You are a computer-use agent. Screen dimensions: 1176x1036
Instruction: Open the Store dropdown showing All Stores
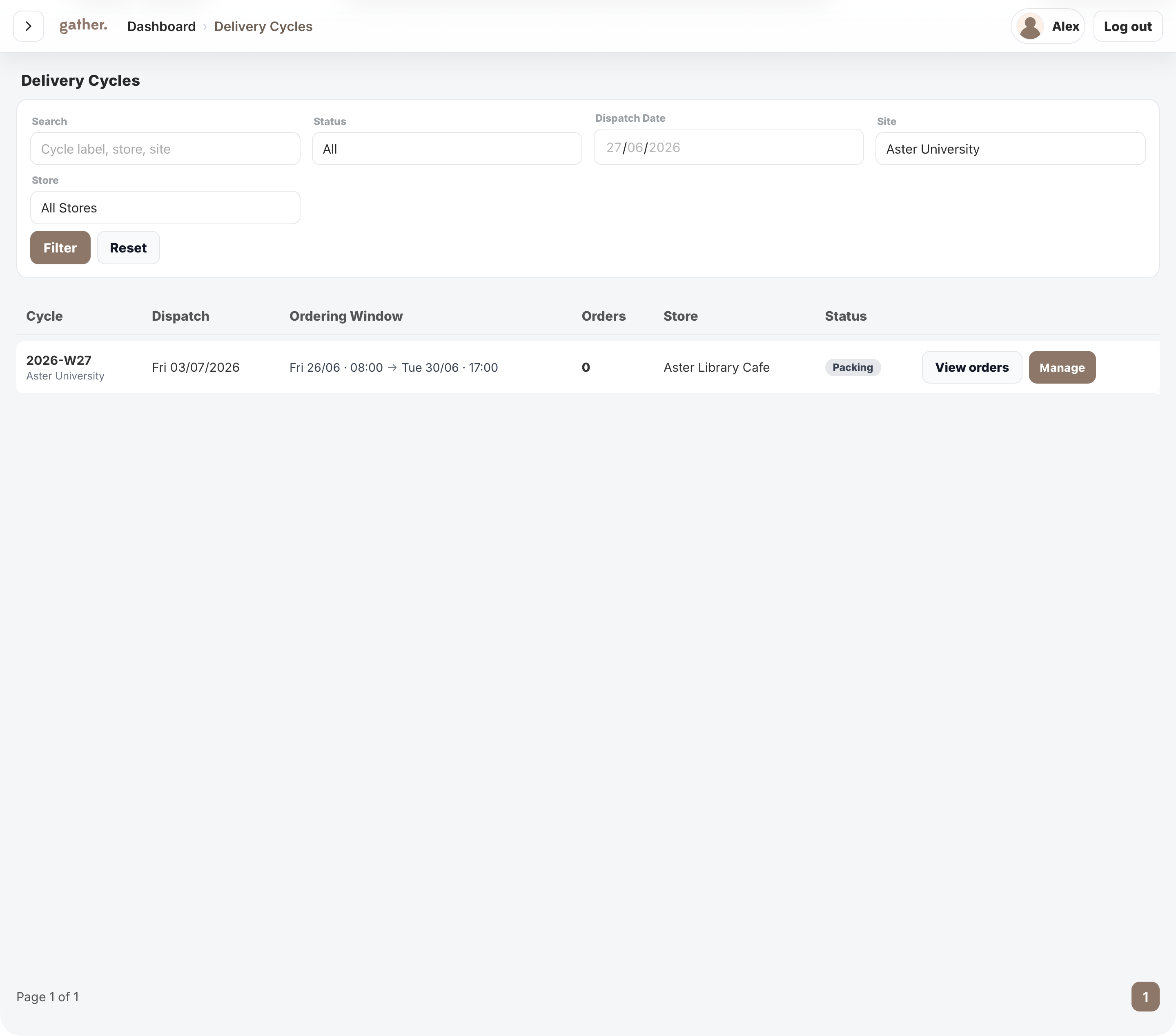pos(165,208)
